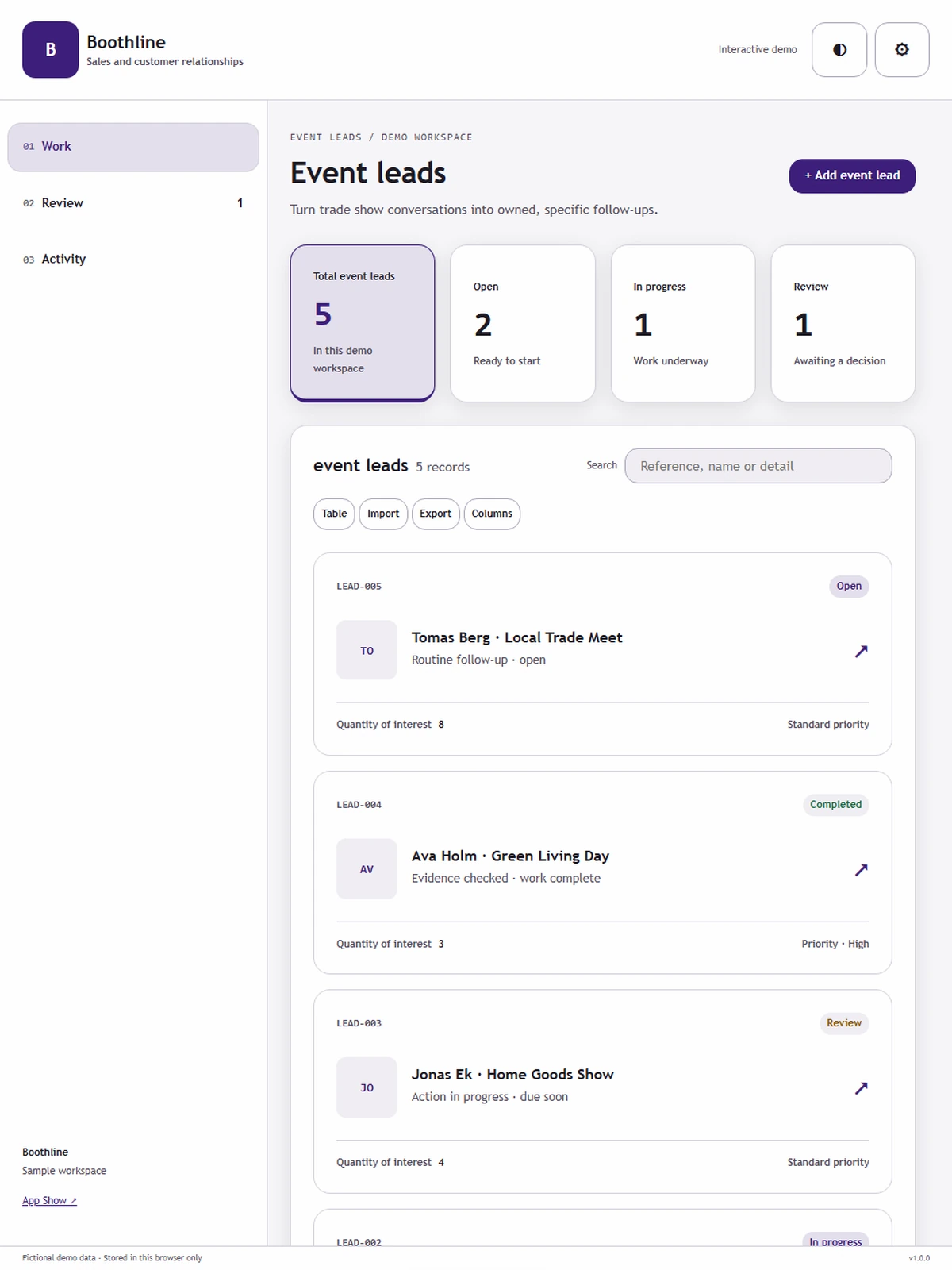Viewport: 952px width, 1270px height.
Task: Click the JO avatar for Jonas Ek
Action: pos(367,1087)
